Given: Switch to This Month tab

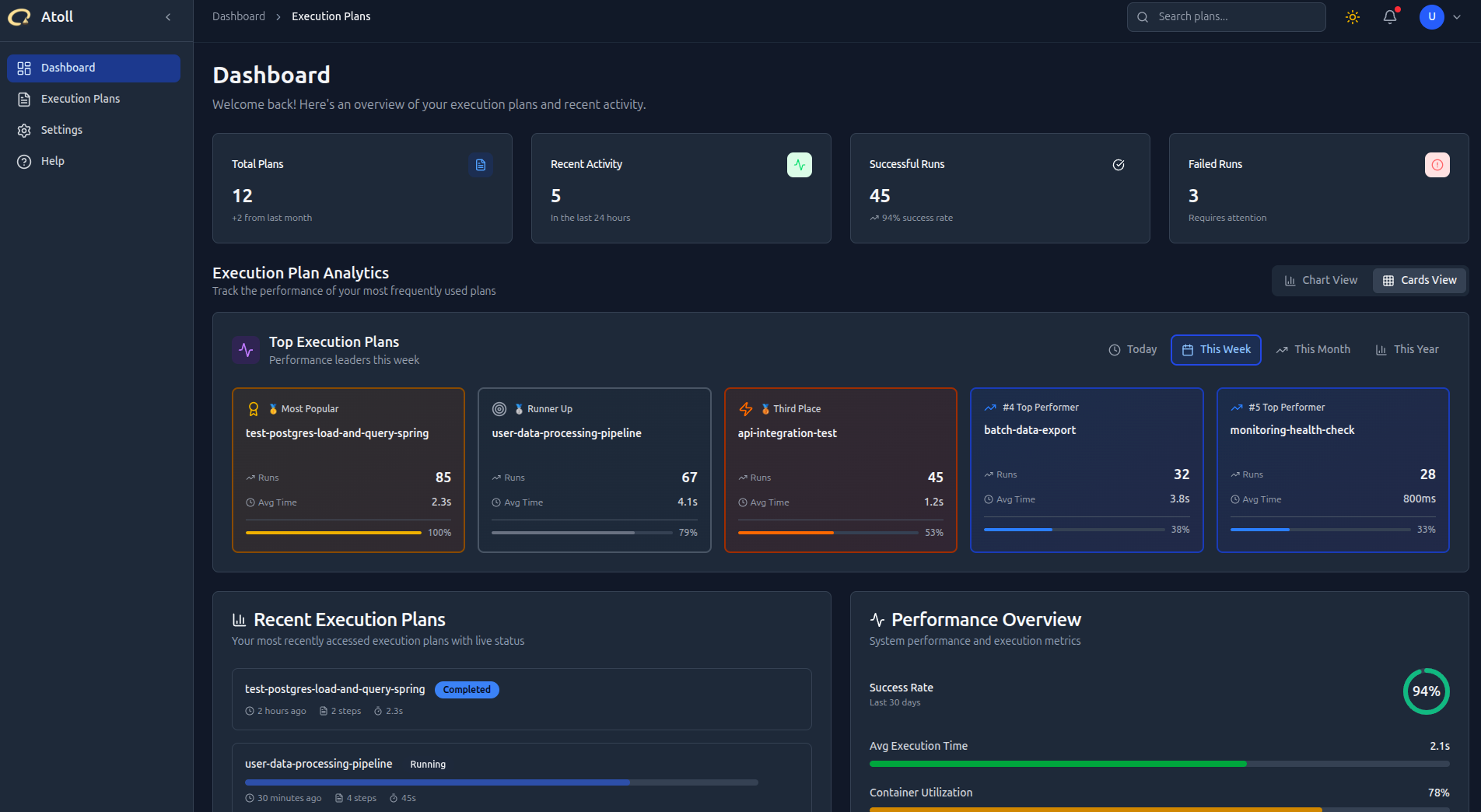Looking at the screenshot, I should pos(1313,349).
